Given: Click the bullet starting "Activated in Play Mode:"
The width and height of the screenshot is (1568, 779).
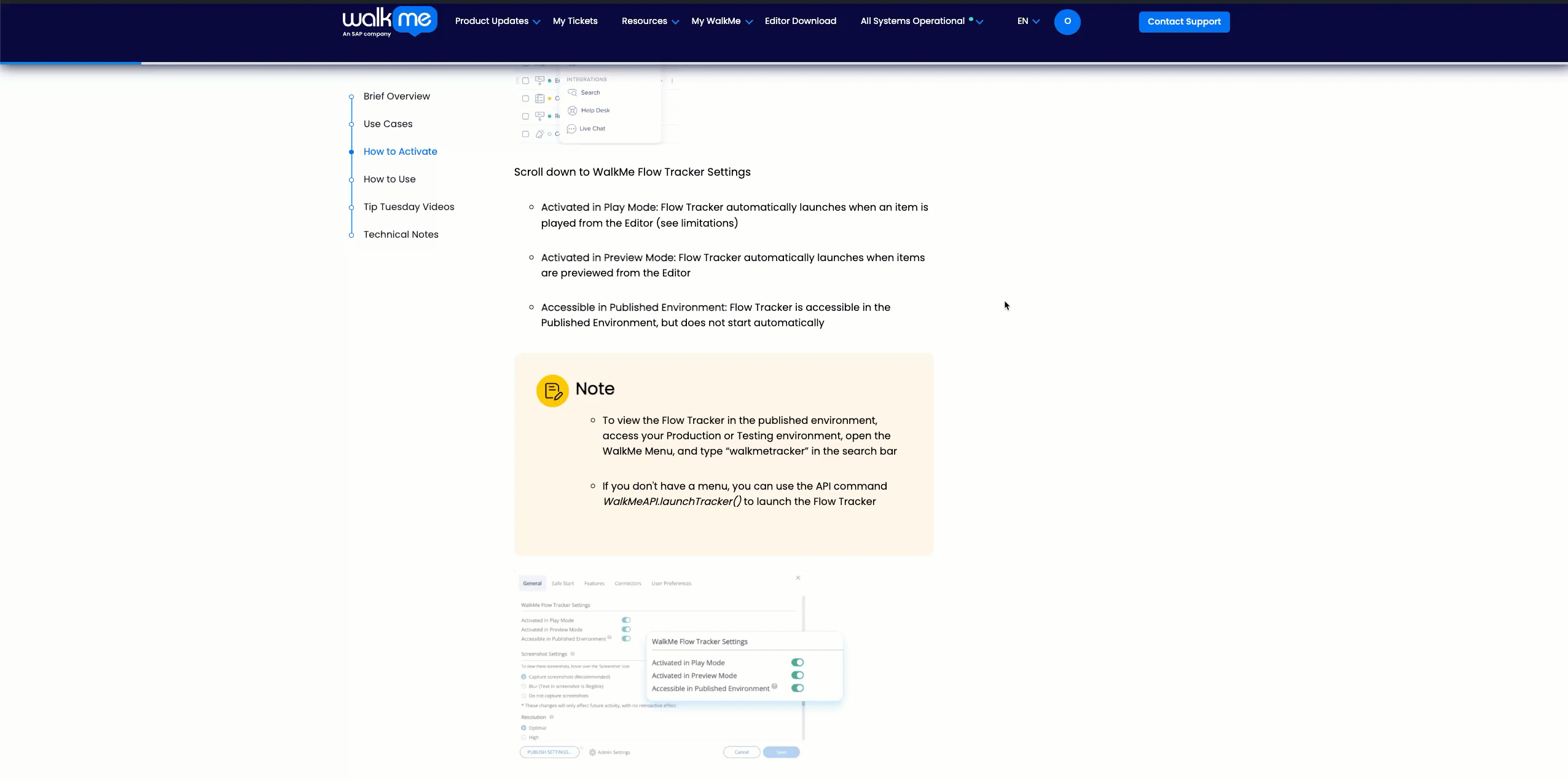Looking at the screenshot, I should pos(734,215).
